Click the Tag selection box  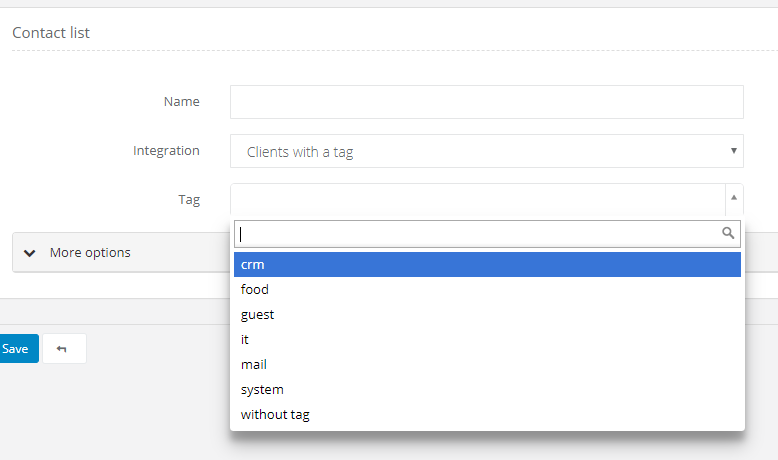(478, 199)
